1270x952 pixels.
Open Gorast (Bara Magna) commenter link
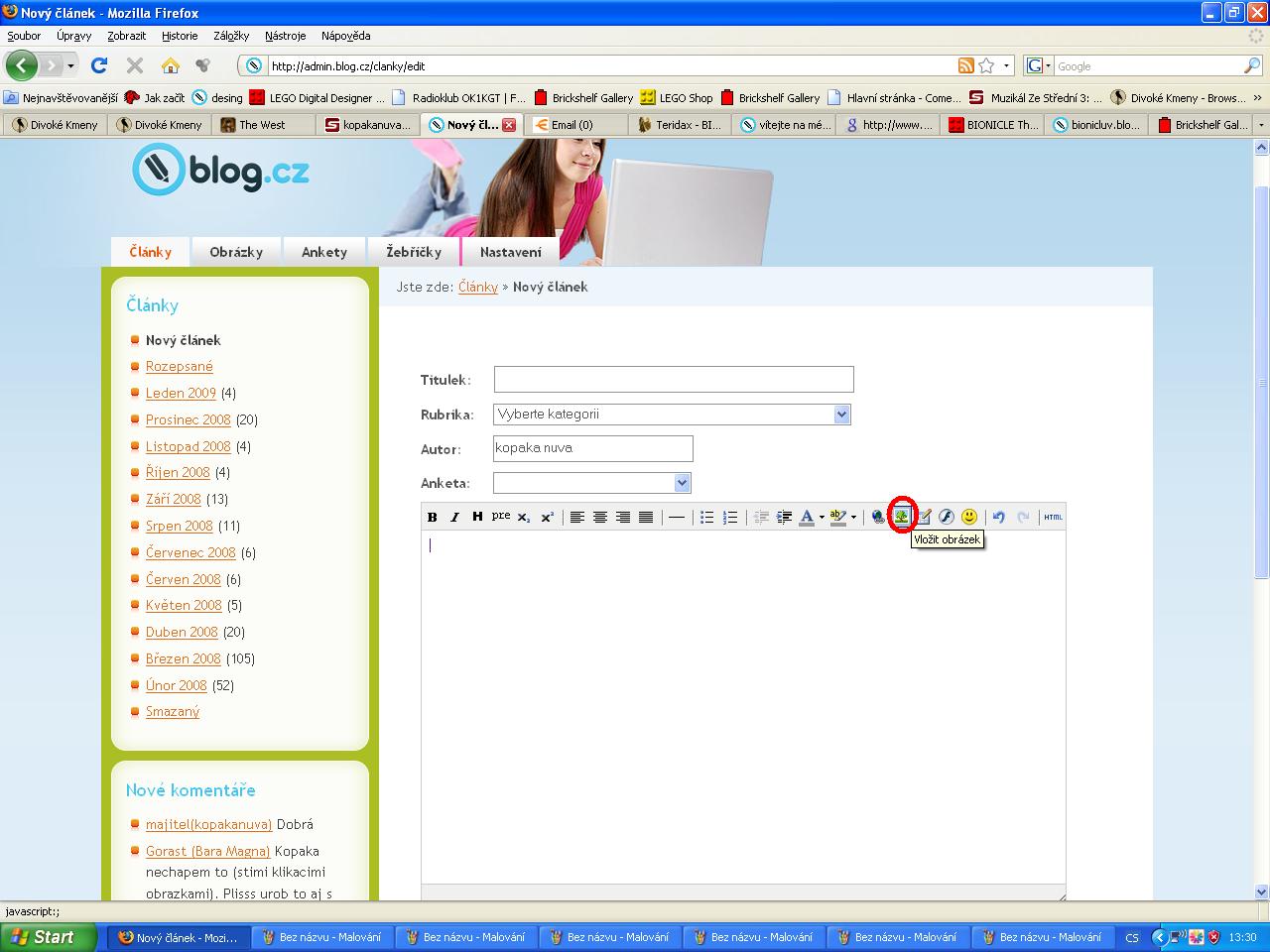(x=208, y=851)
